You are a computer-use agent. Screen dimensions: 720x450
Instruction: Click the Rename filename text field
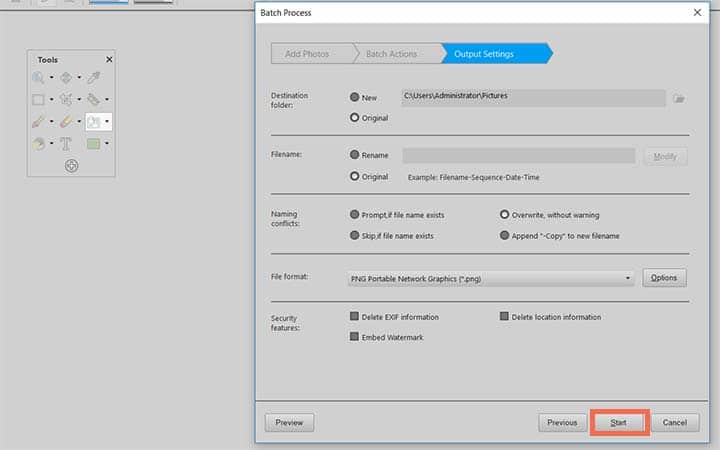click(519, 156)
